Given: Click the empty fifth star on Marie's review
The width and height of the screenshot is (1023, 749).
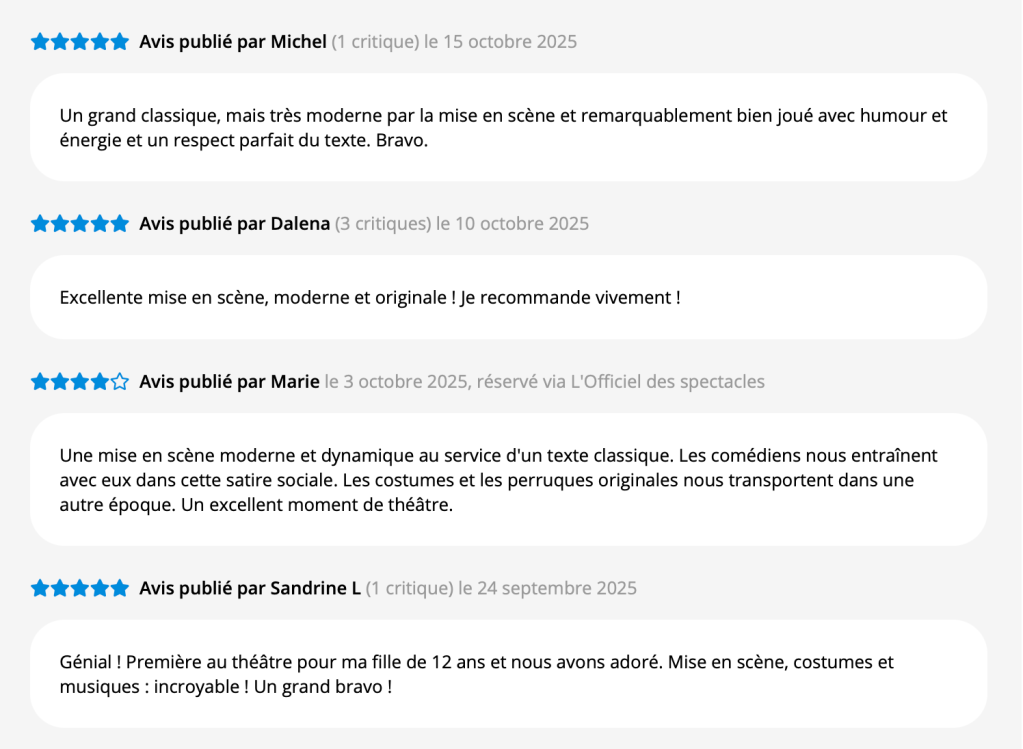Looking at the screenshot, I should tap(120, 382).
